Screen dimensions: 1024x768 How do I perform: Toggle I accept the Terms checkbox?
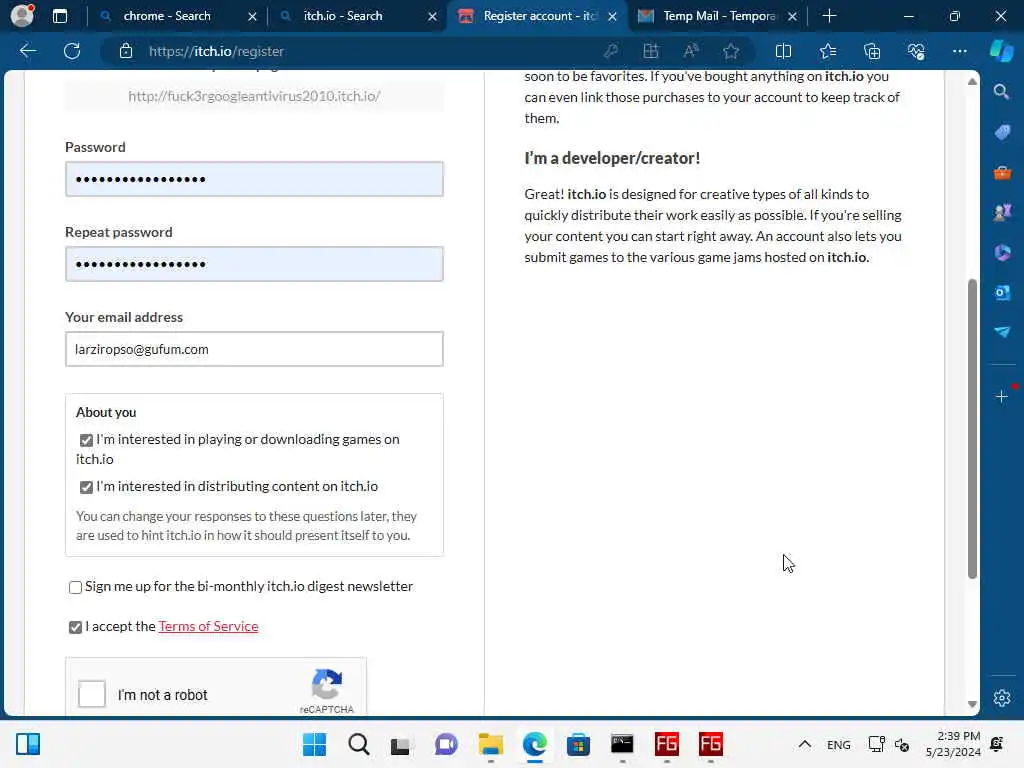coord(75,627)
